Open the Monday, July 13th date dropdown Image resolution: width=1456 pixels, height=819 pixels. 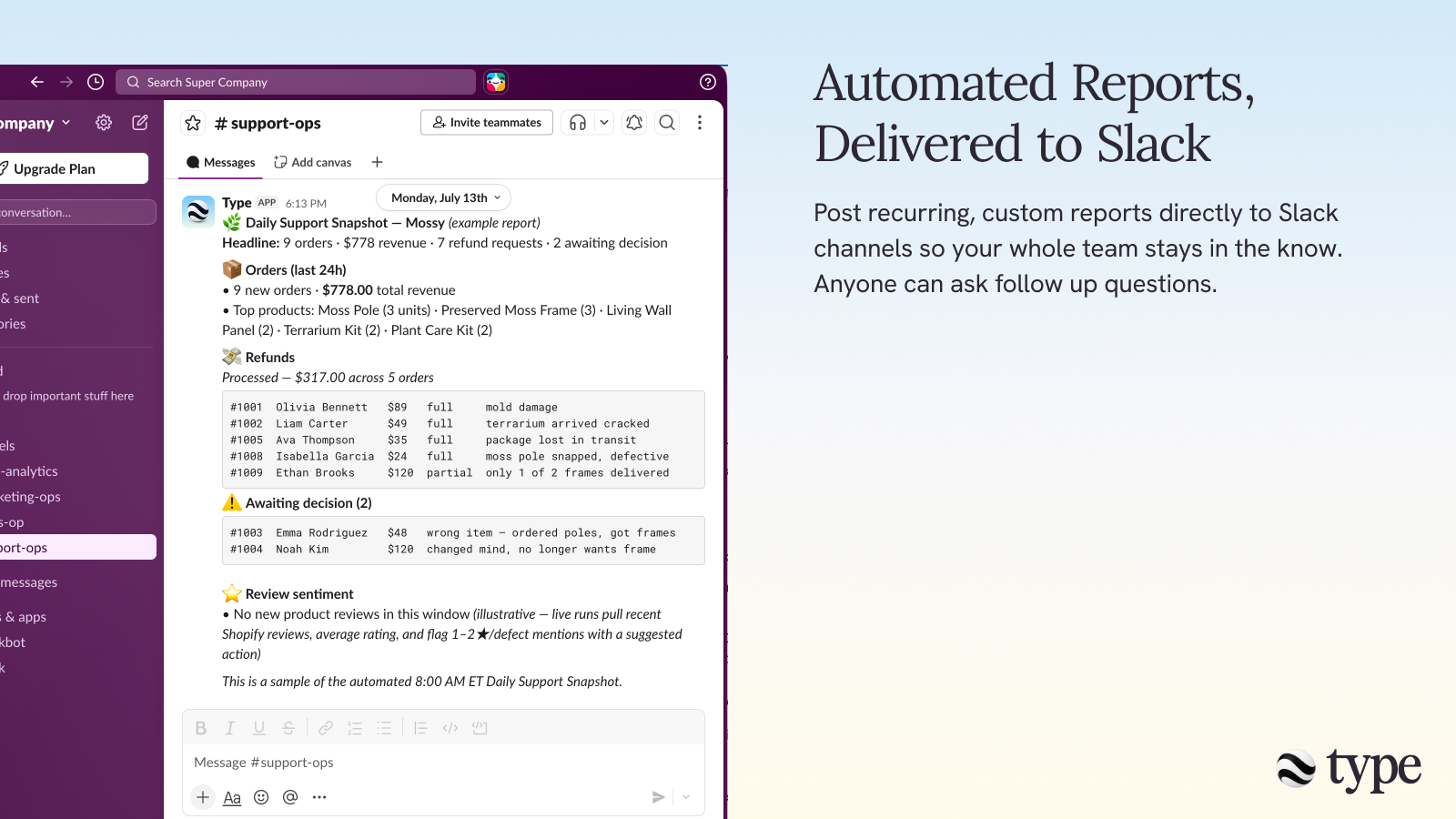tap(444, 197)
